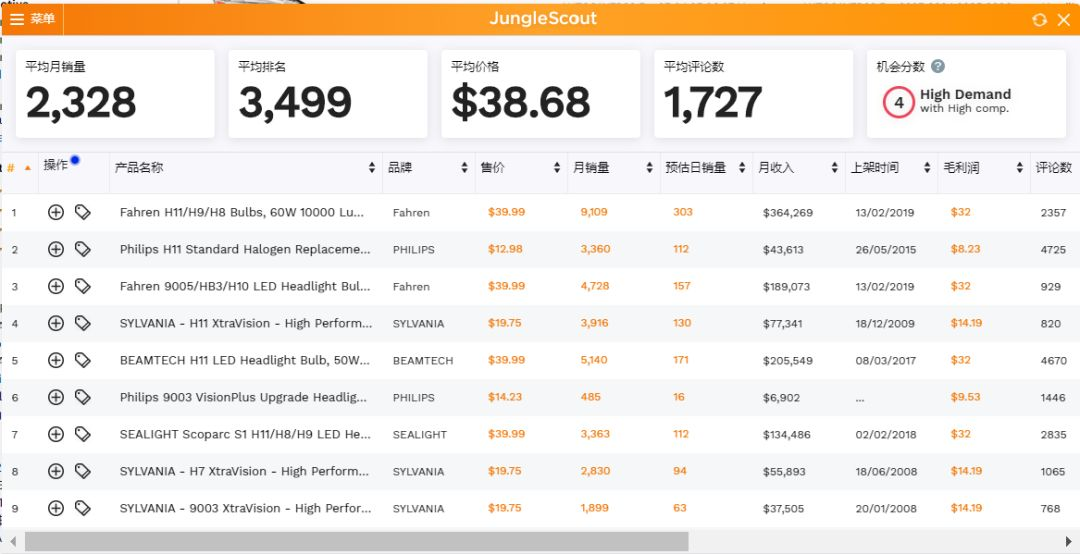The image size is (1080, 554).
Task: Sort table by 售价 column arrows
Action: [x=557, y=167]
